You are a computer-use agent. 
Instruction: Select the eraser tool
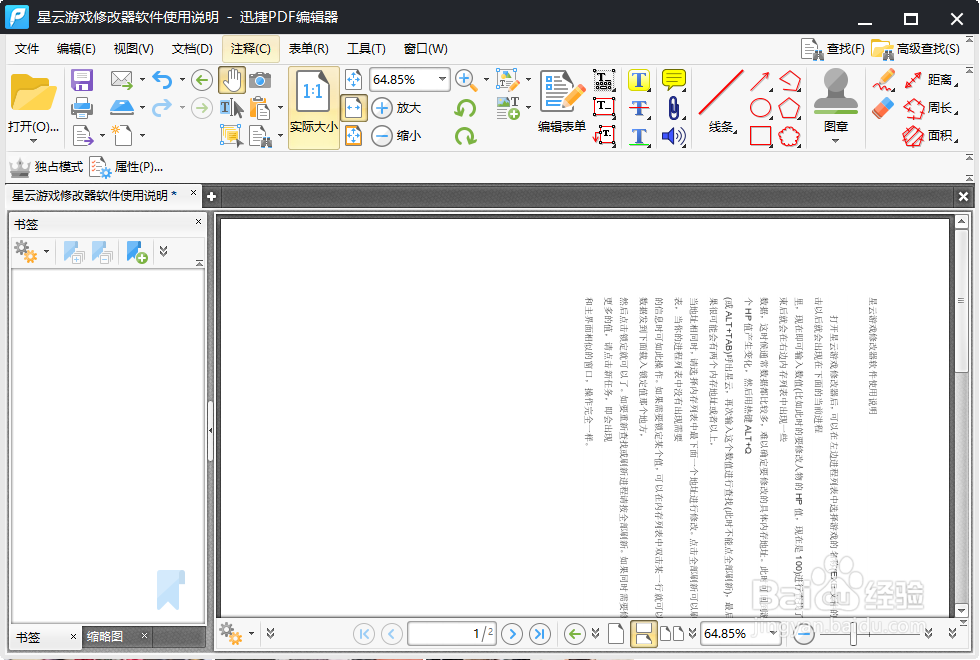point(883,108)
